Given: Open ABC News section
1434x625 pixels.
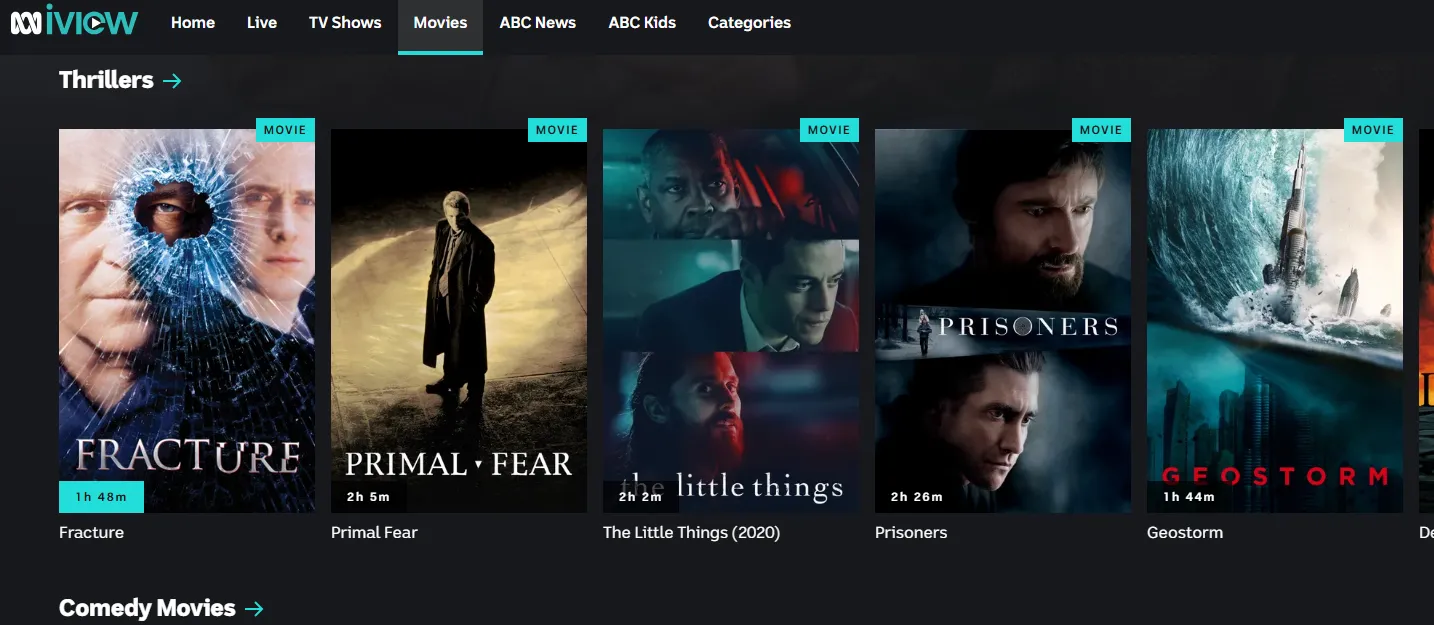Looking at the screenshot, I should [x=538, y=22].
